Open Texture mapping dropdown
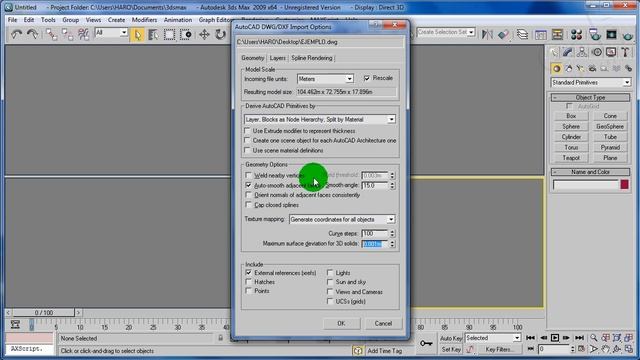The width and height of the screenshot is (640, 360). 342,220
